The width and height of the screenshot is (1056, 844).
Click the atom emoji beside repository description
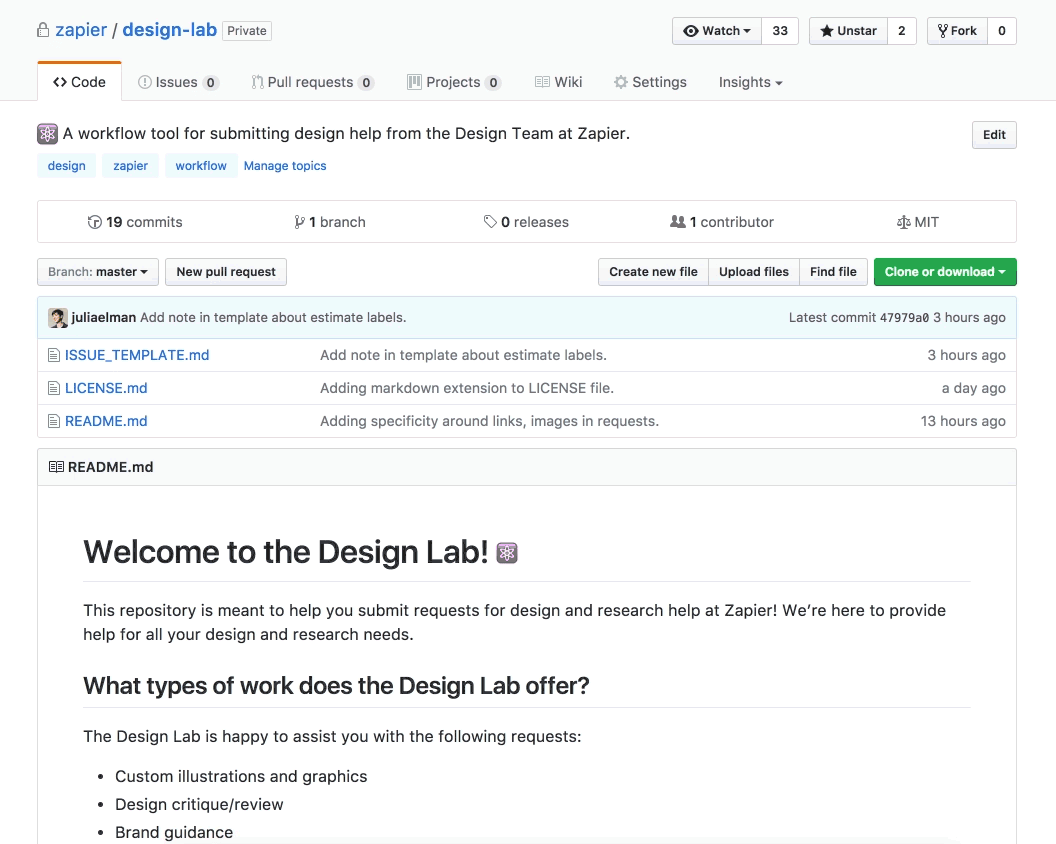pos(47,134)
